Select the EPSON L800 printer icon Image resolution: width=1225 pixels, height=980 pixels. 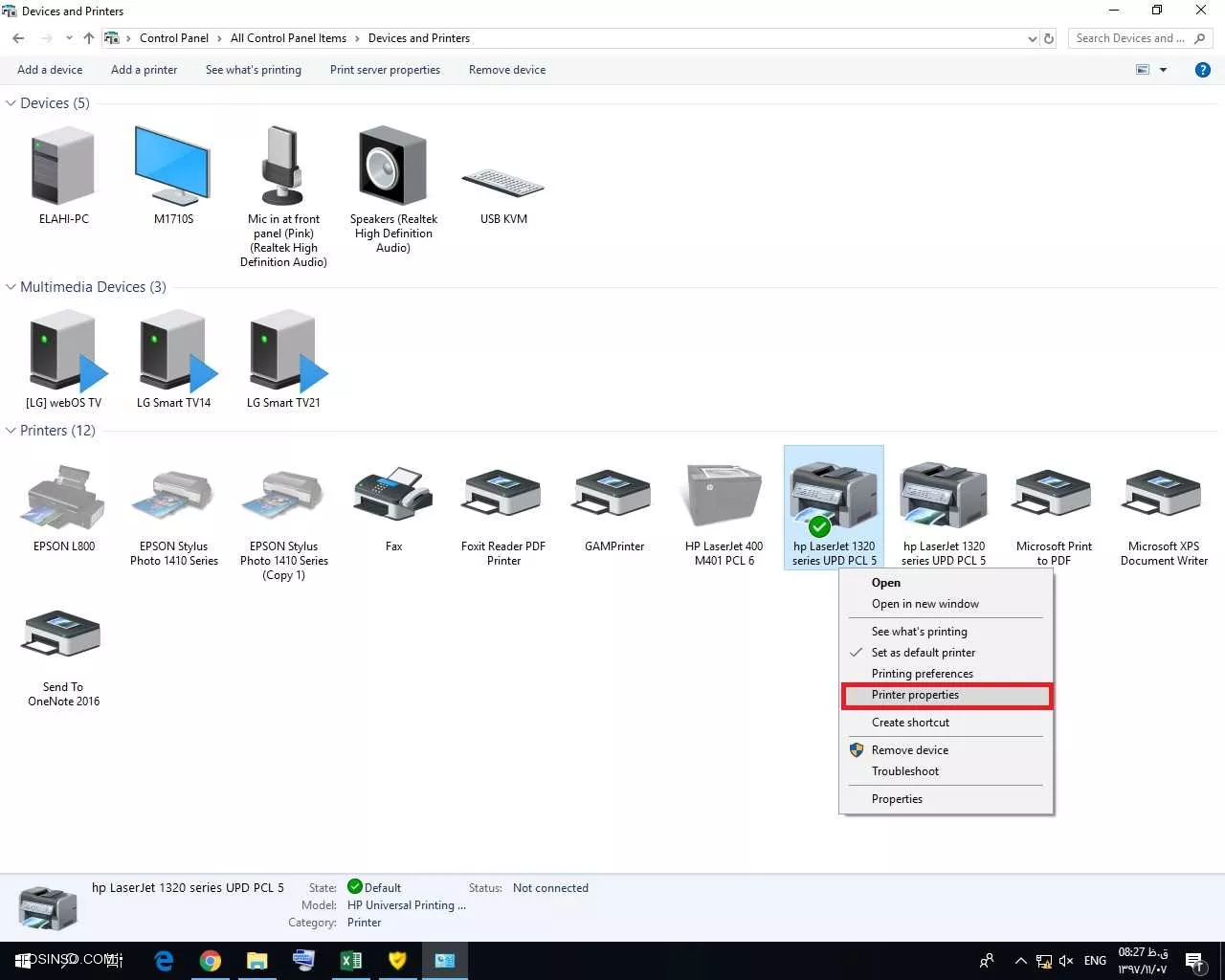(x=63, y=499)
